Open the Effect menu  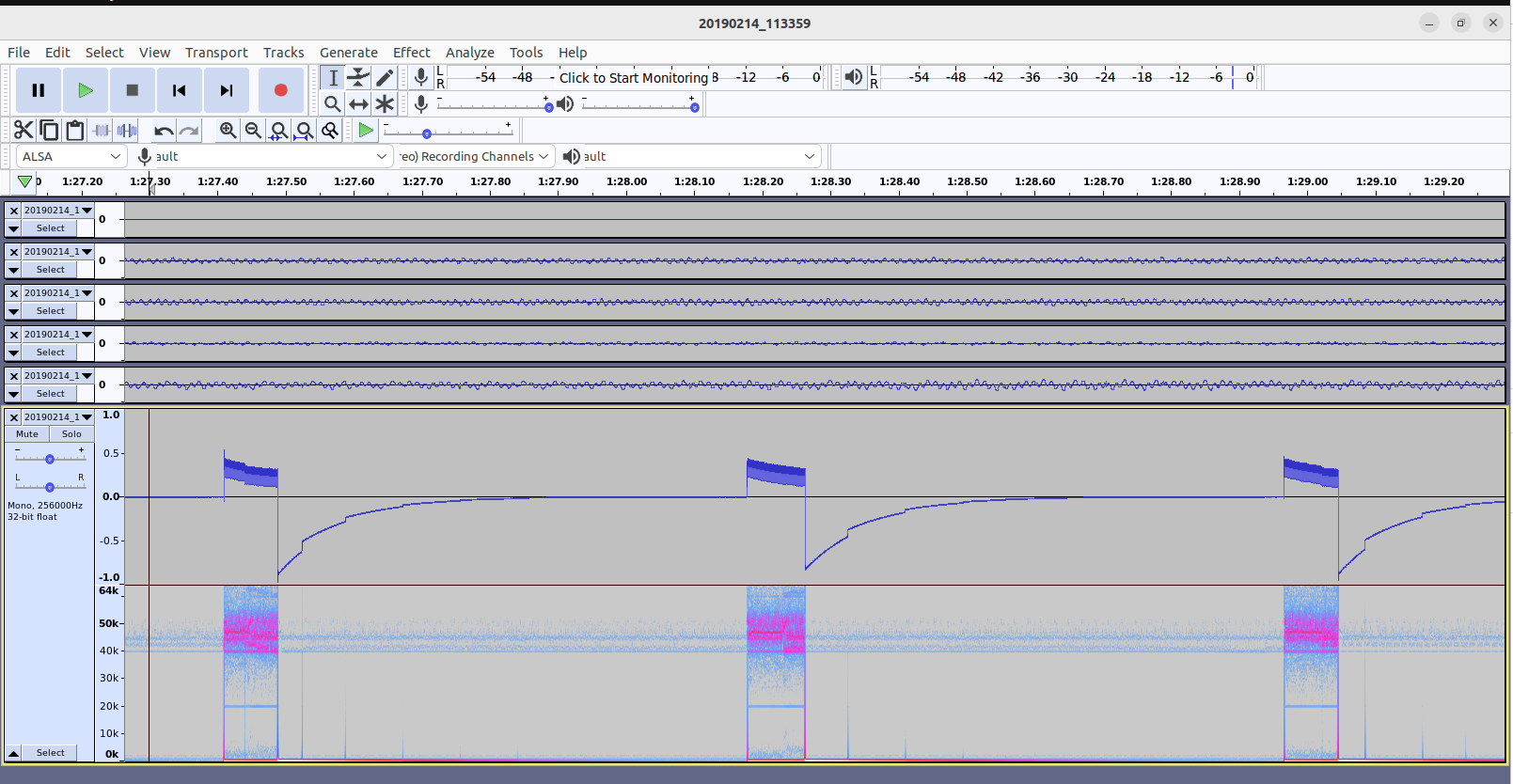coord(411,53)
